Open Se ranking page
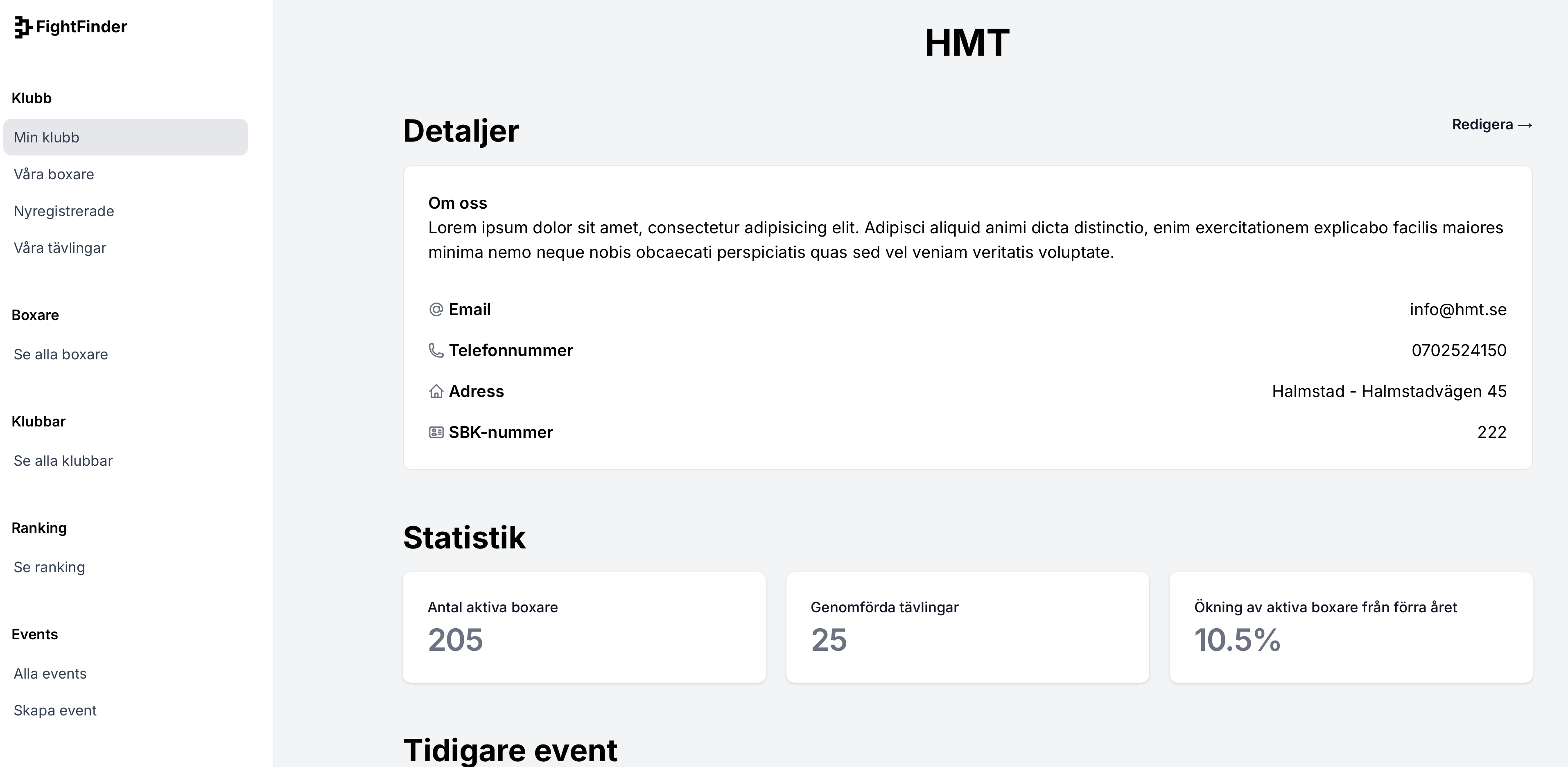 pyautogui.click(x=49, y=567)
